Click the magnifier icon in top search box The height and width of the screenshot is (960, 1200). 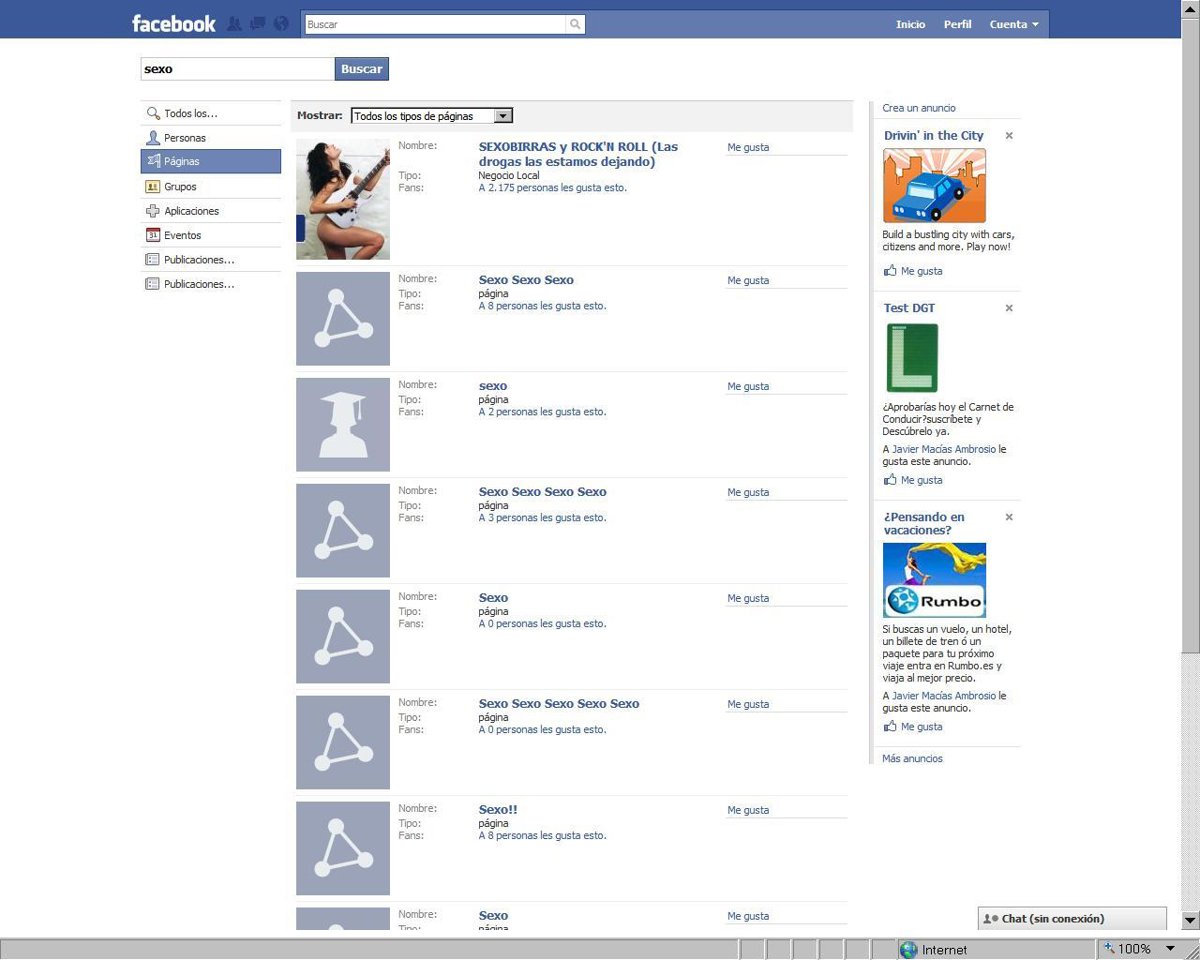click(x=575, y=24)
